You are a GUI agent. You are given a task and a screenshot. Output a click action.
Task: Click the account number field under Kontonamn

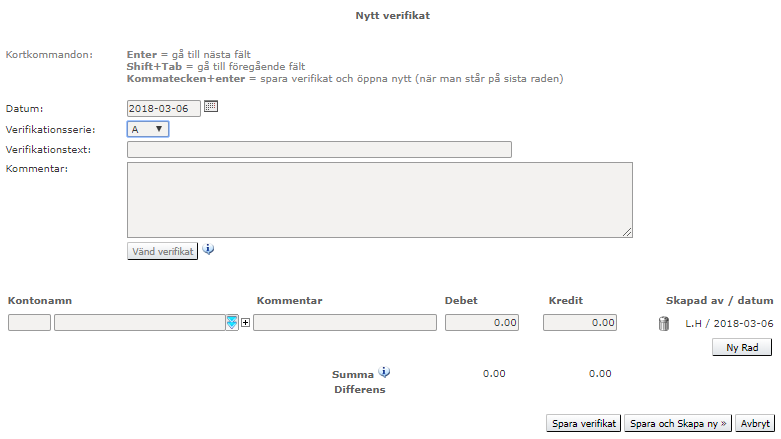click(29, 322)
